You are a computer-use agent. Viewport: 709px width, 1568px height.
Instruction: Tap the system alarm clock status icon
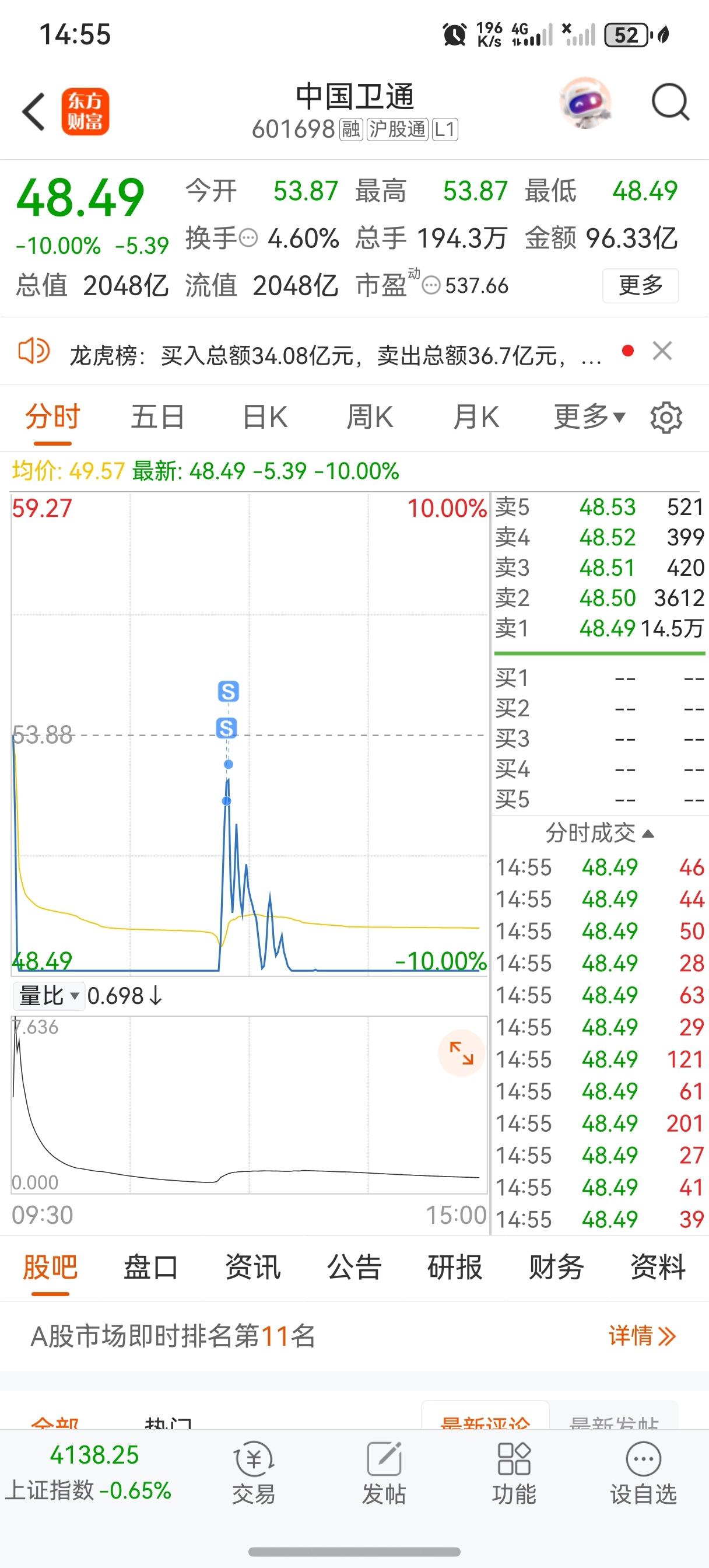coord(455,34)
